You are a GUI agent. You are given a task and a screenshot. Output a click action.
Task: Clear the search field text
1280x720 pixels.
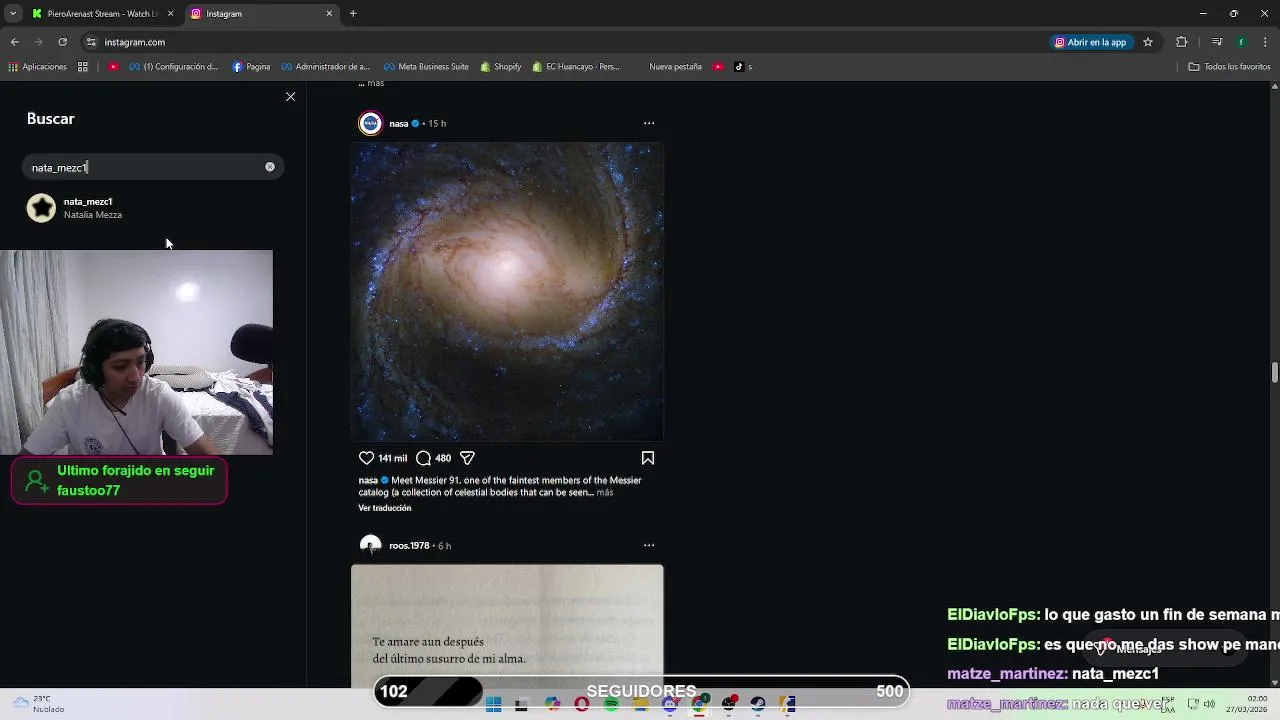[x=269, y=167]
